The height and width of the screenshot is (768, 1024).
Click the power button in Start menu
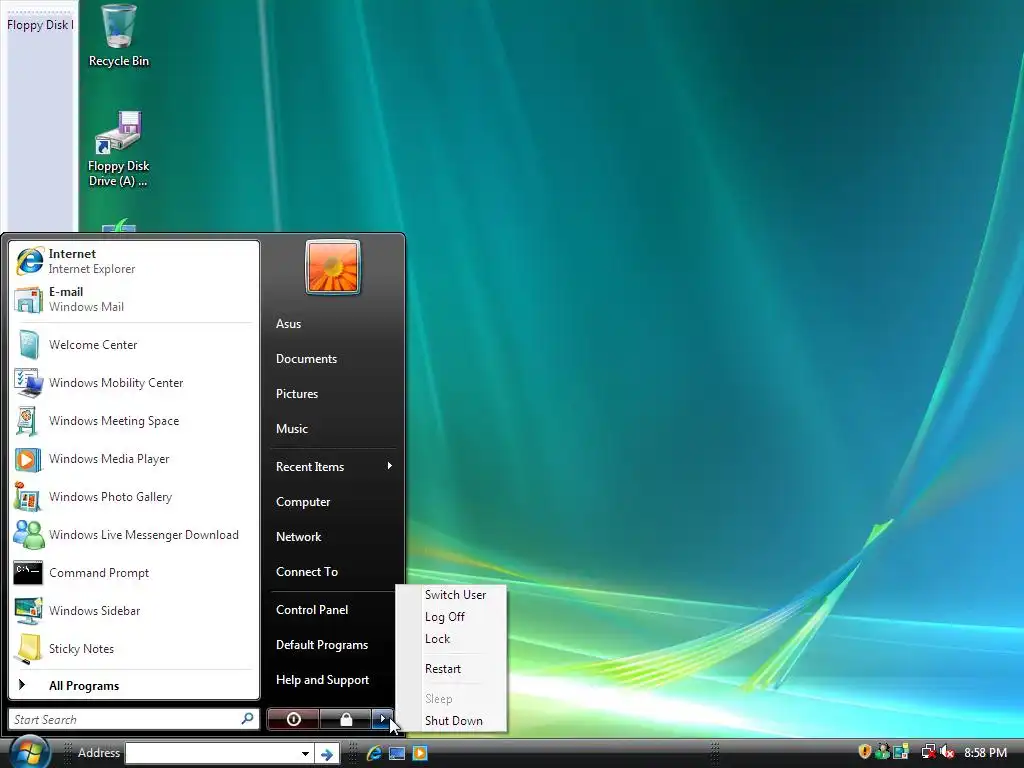coord(293,719)
